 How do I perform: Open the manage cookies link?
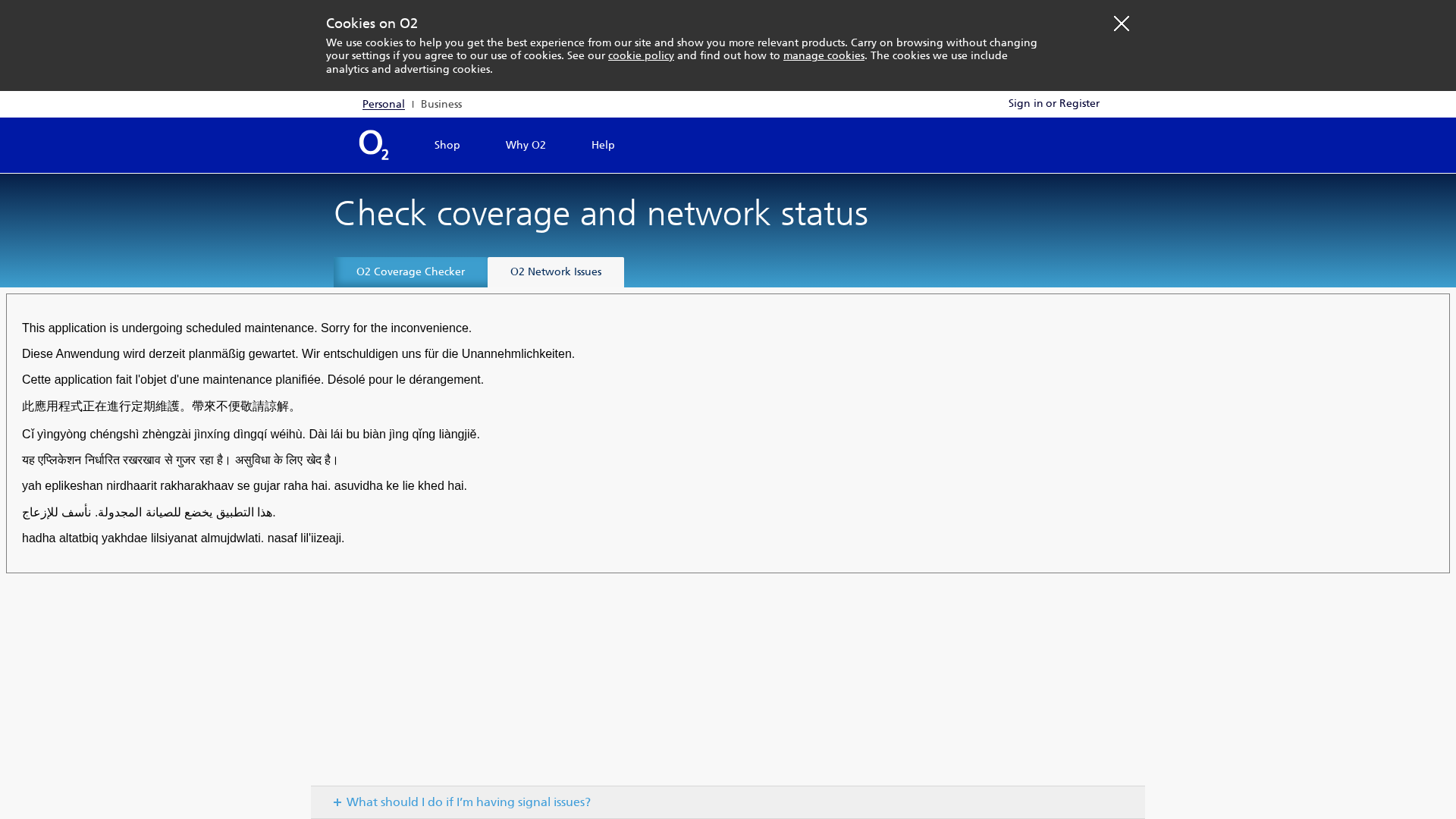824,55
